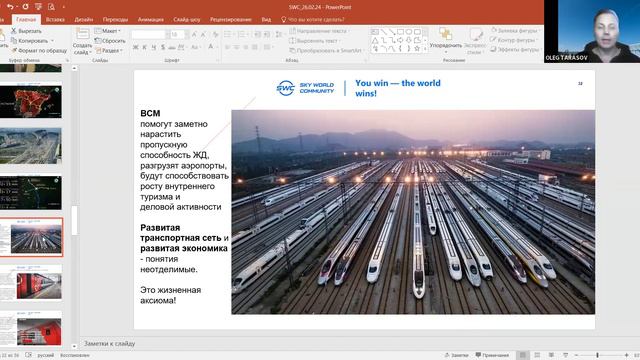Start slideshow from status bar icon
Viewport: 640px width, 360px height.
[565, 355]
